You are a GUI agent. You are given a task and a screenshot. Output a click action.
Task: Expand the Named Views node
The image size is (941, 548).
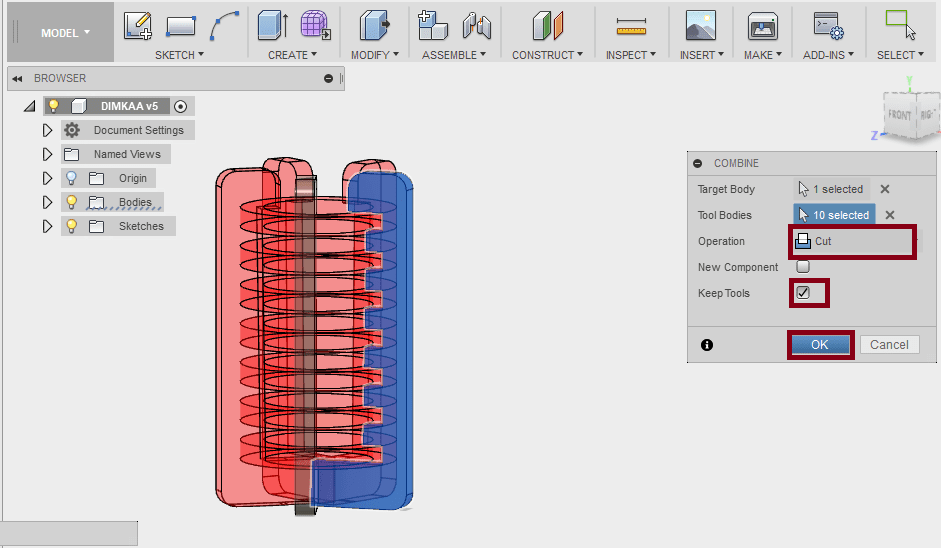point(47,154)
